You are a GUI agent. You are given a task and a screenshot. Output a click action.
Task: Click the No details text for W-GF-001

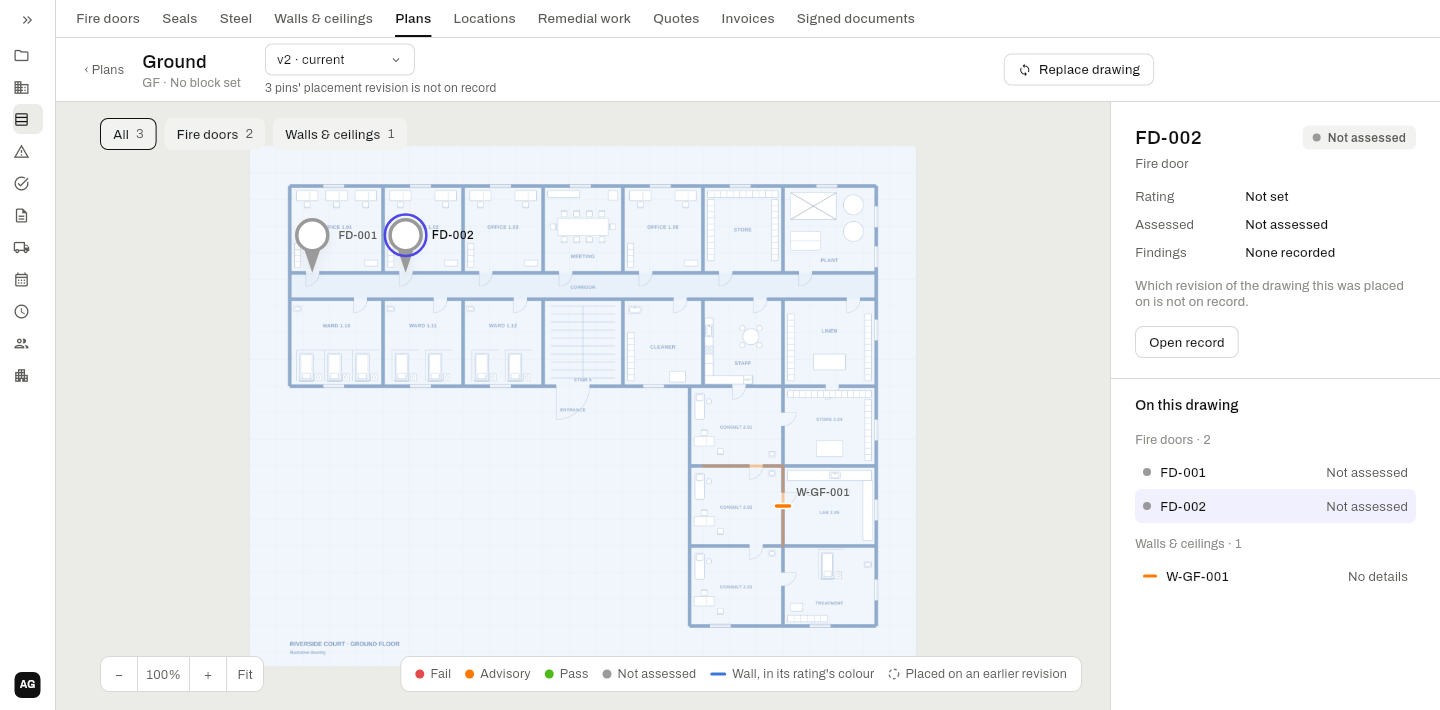[1378, 577]
